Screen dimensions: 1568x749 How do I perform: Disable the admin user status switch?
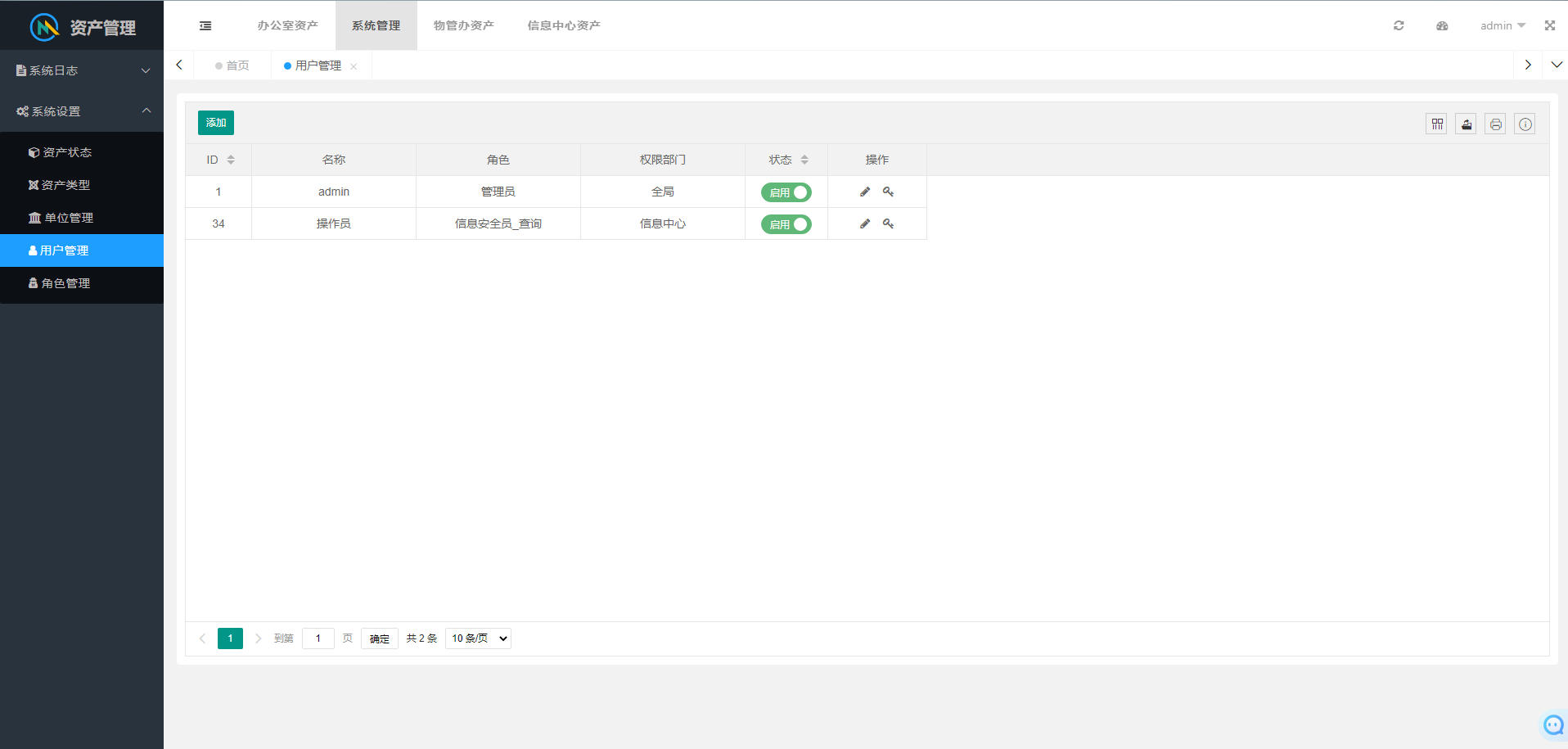pos(786,192)
